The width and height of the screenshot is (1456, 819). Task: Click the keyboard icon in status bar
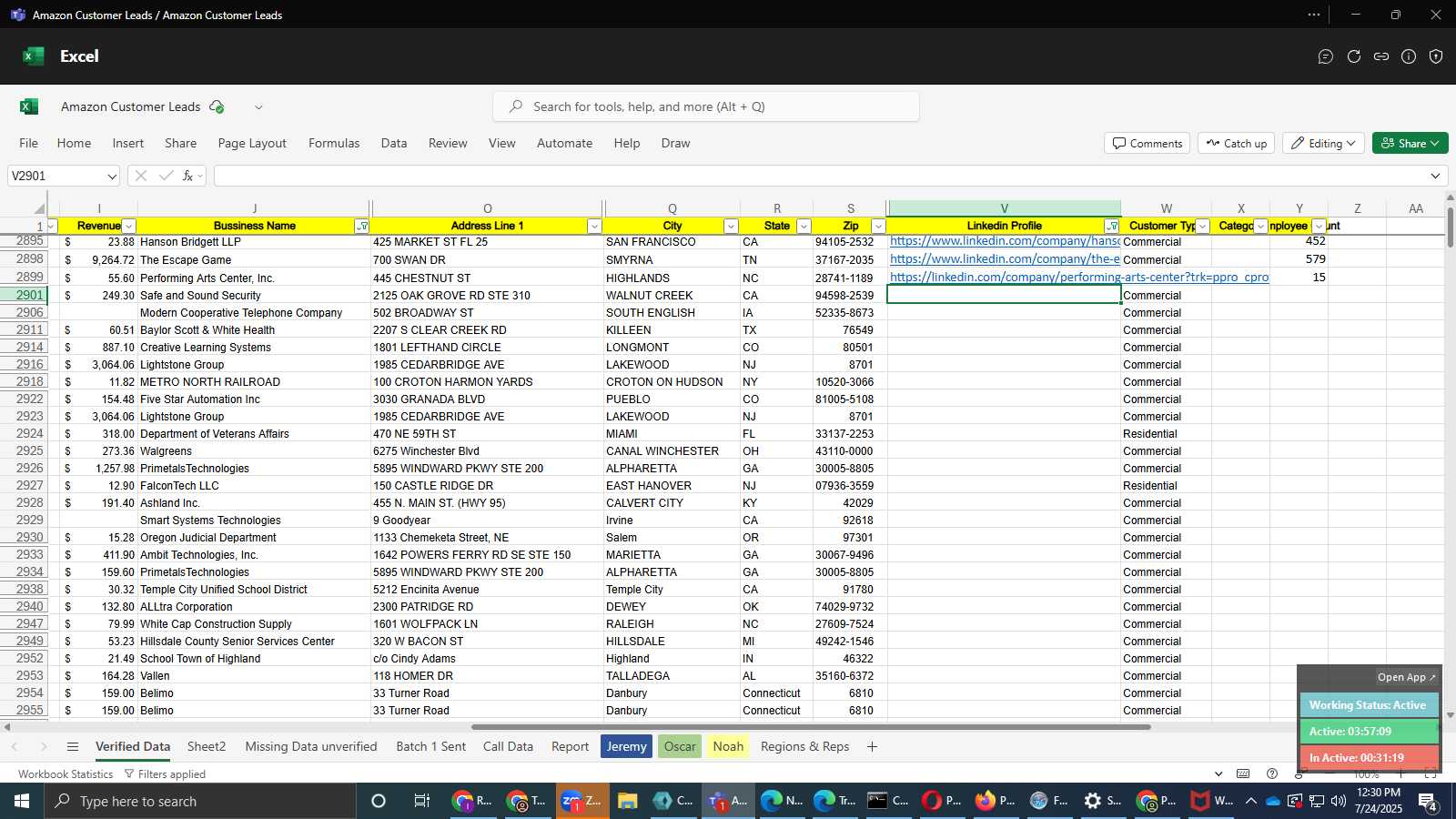point(1243,773)
